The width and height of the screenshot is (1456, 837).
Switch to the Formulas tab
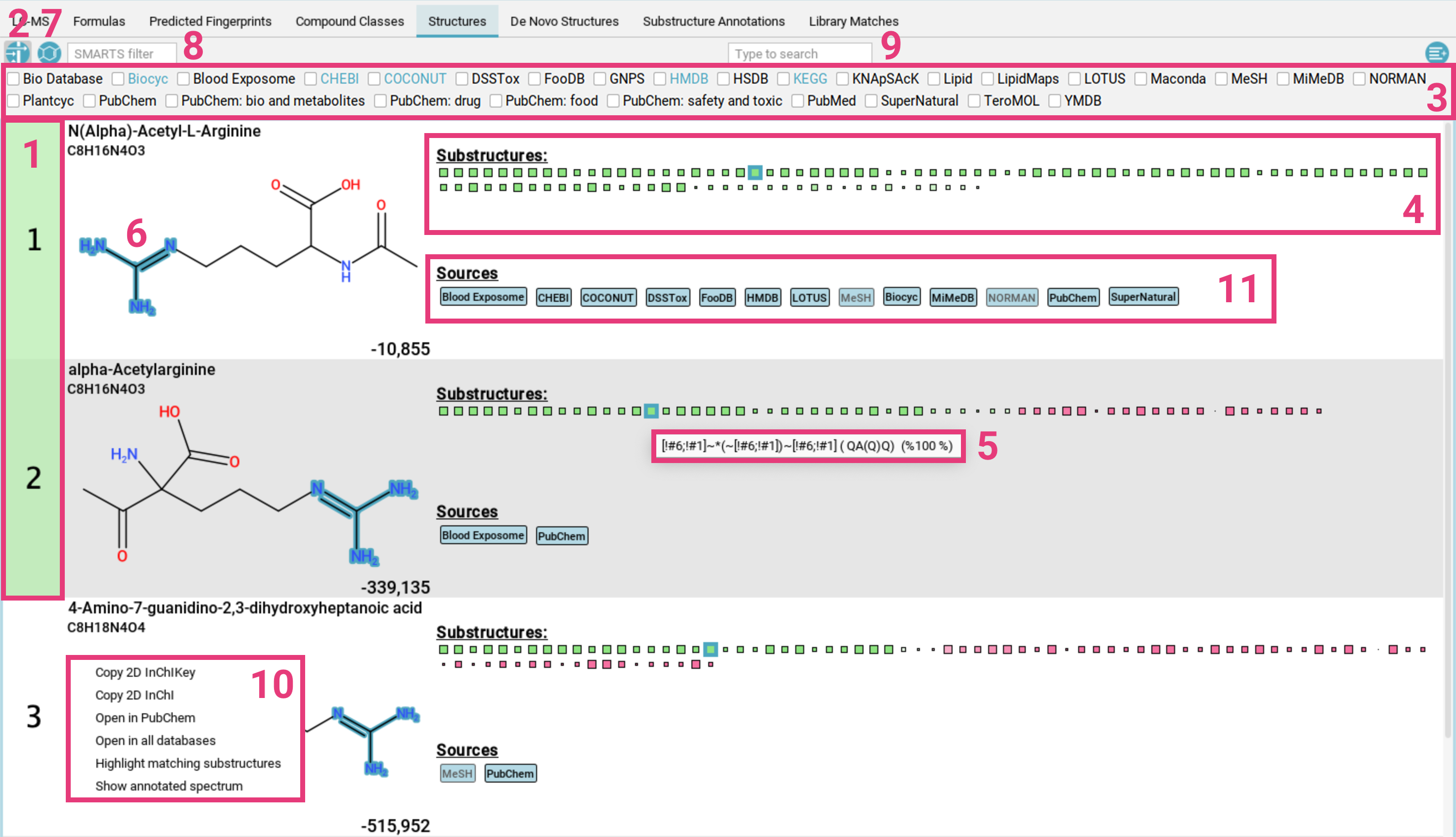pos(99,21)
